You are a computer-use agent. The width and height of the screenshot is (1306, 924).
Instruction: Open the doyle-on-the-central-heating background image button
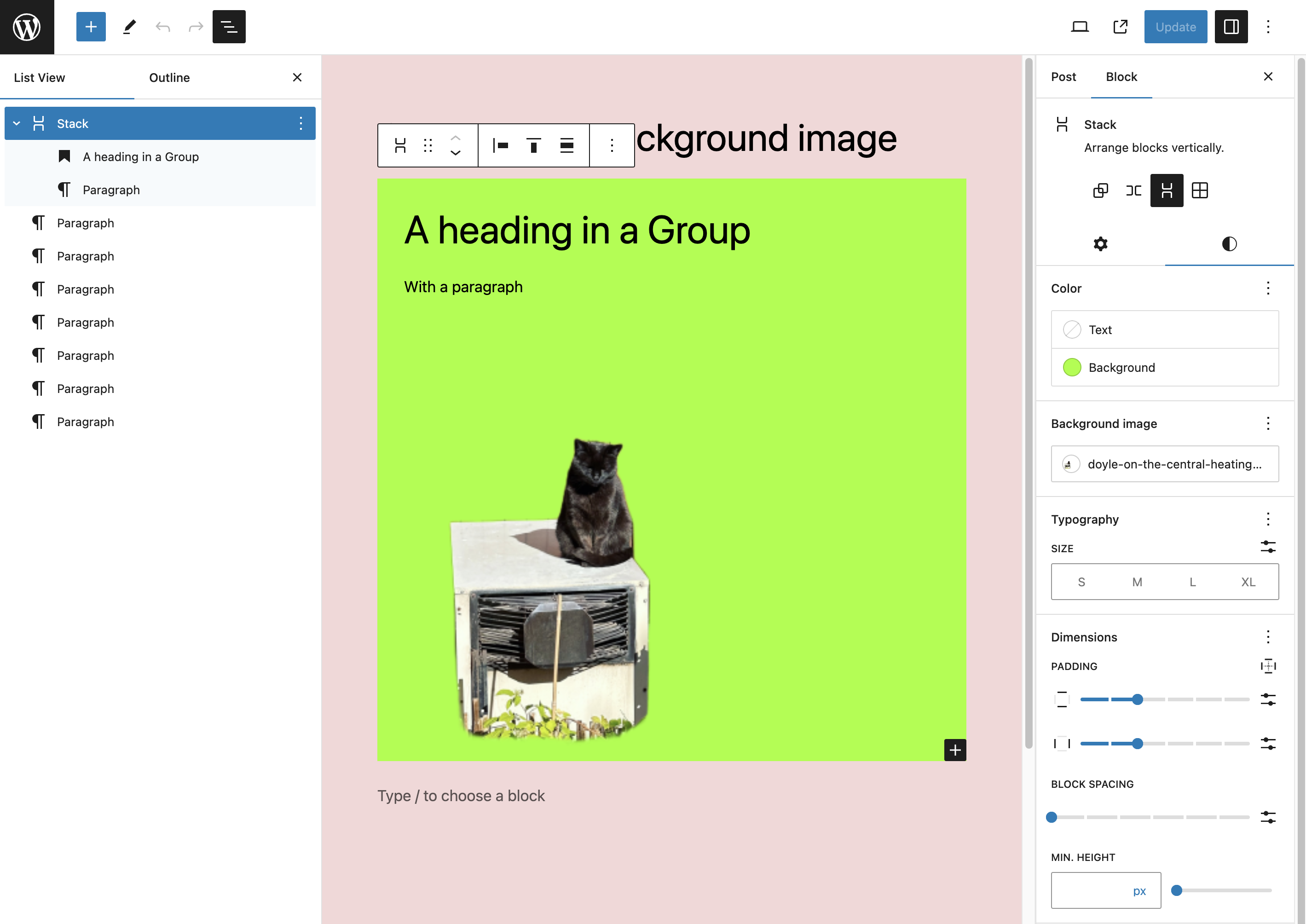pyautogui.click(x=1164, y=464)
